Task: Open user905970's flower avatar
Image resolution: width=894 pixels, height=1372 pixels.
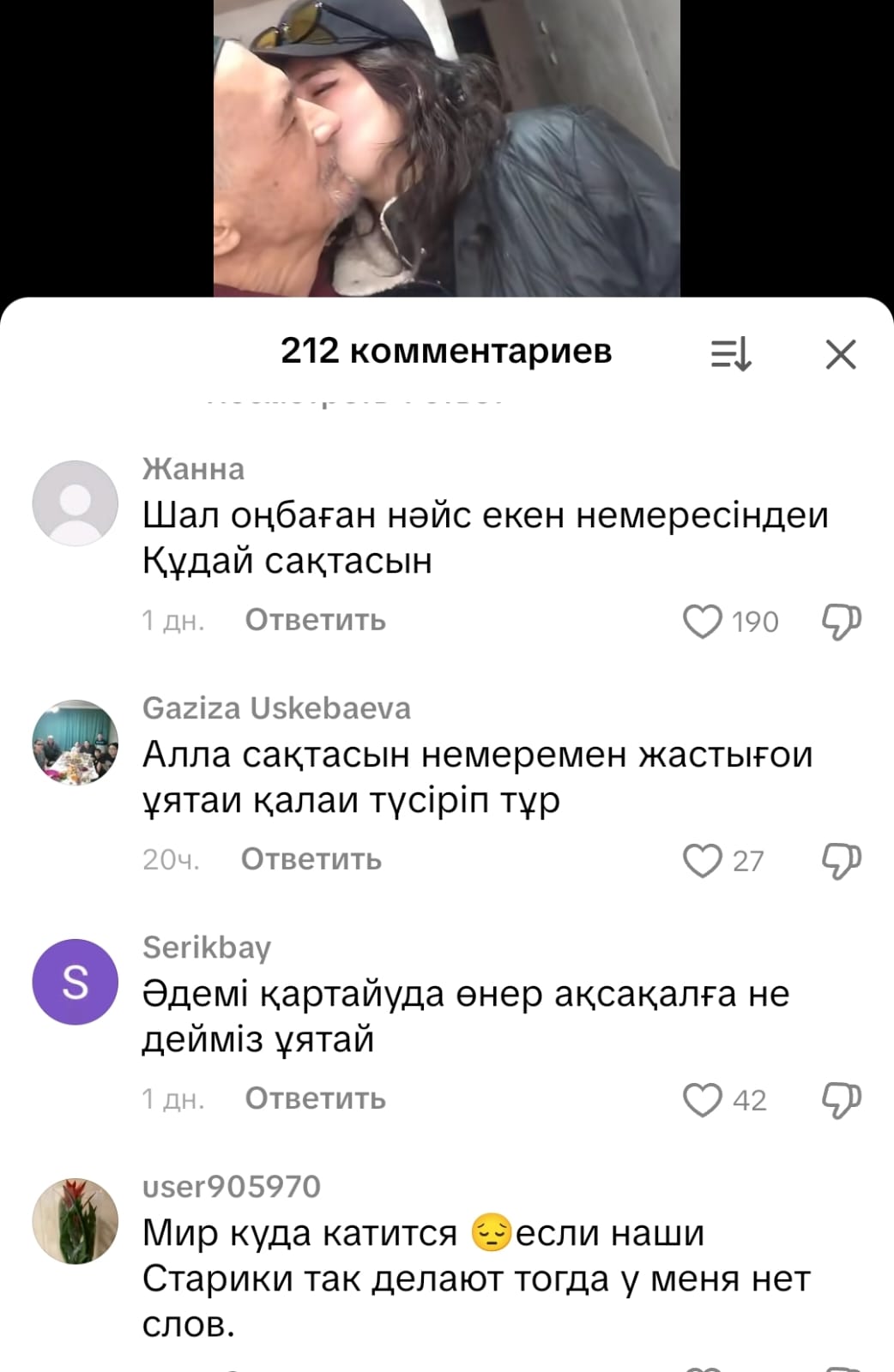Action: (76, 1221)
